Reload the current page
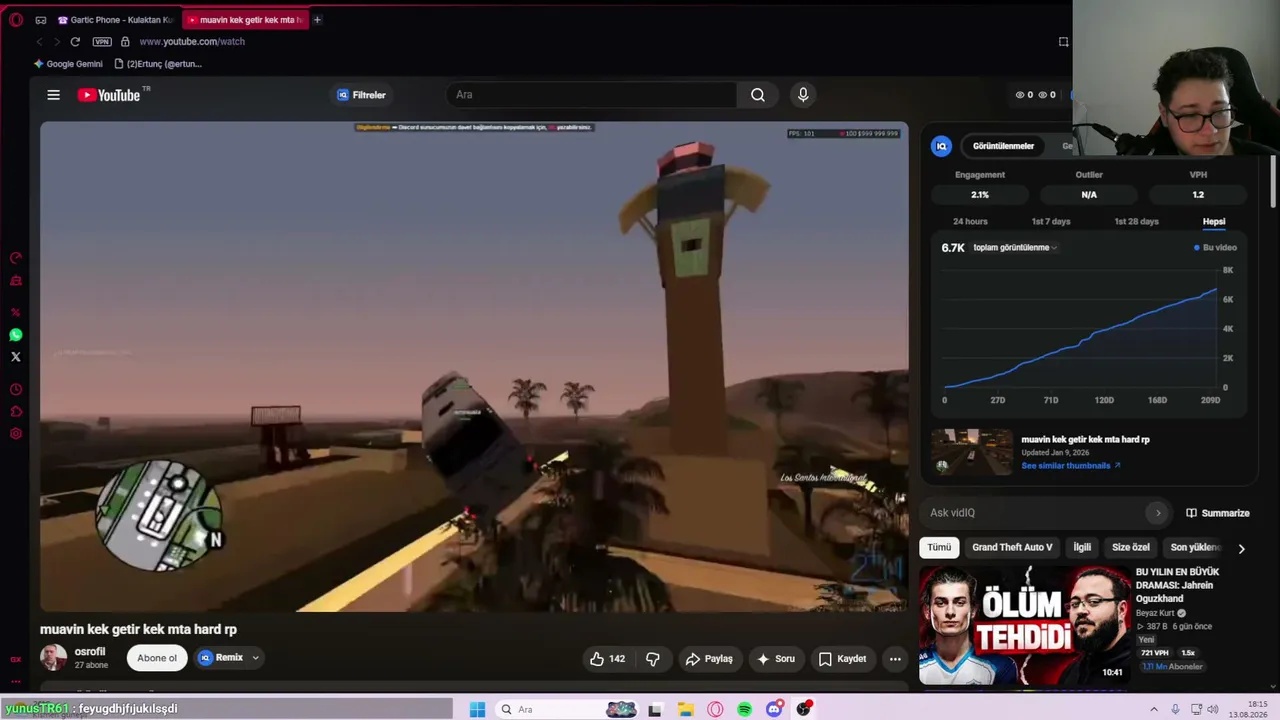Screen dimensions: 1280x720 [x=75, y=42]
